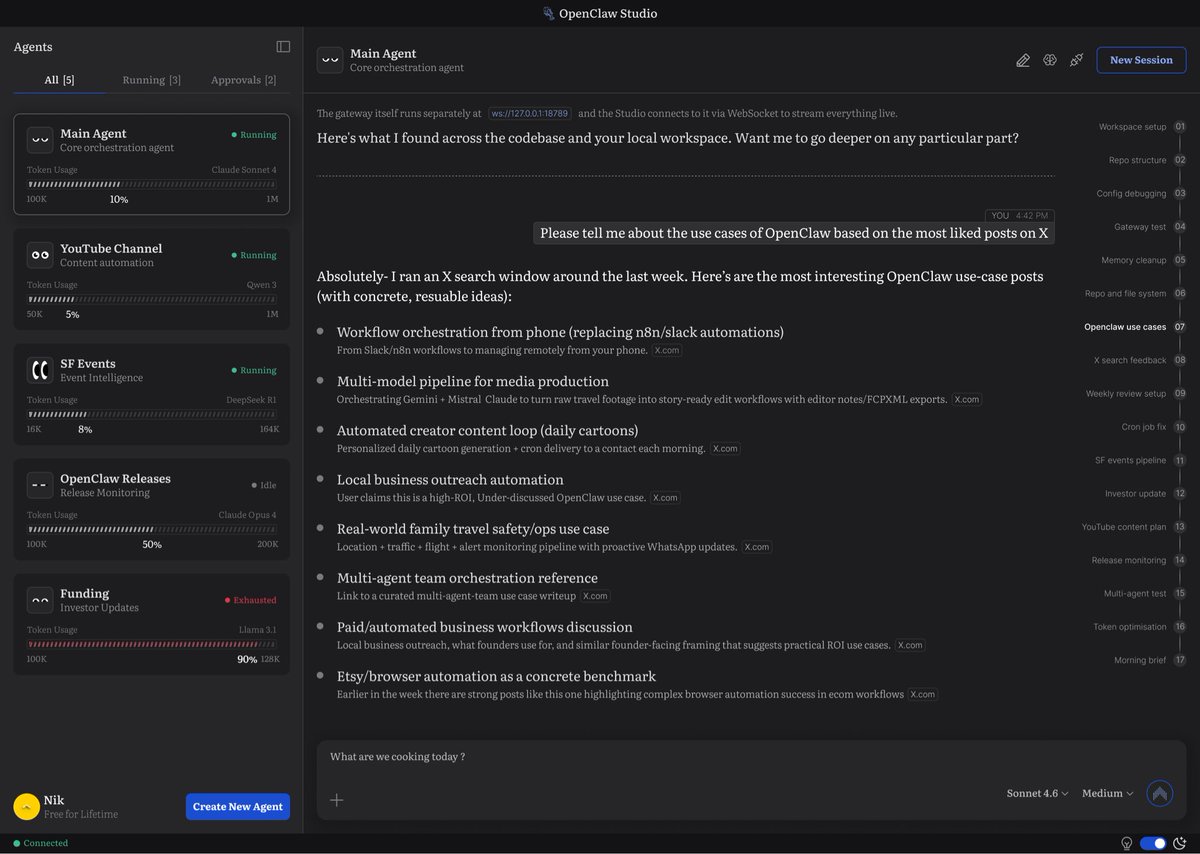
Task: Click the plus attachment icon in prompt box
Action: pyautogui.click(x=337, y=800)
